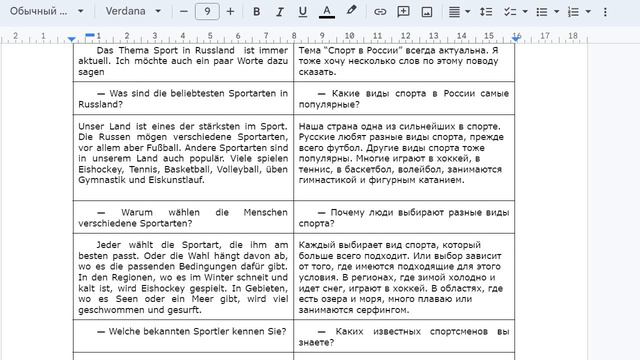Screen dimensions: 640x360
Task: Open the paragraph style dropdown 'Обычный'
Action: point(47,11)
